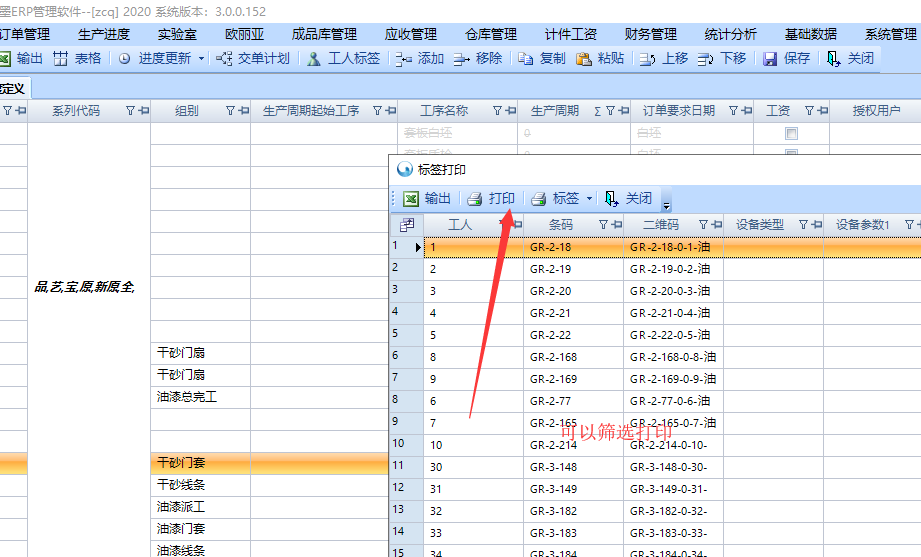Open the 标签 dropdown arrow in the dialog toolbar
The height and width of the screenshot is (557, 921).
[590, 199]
